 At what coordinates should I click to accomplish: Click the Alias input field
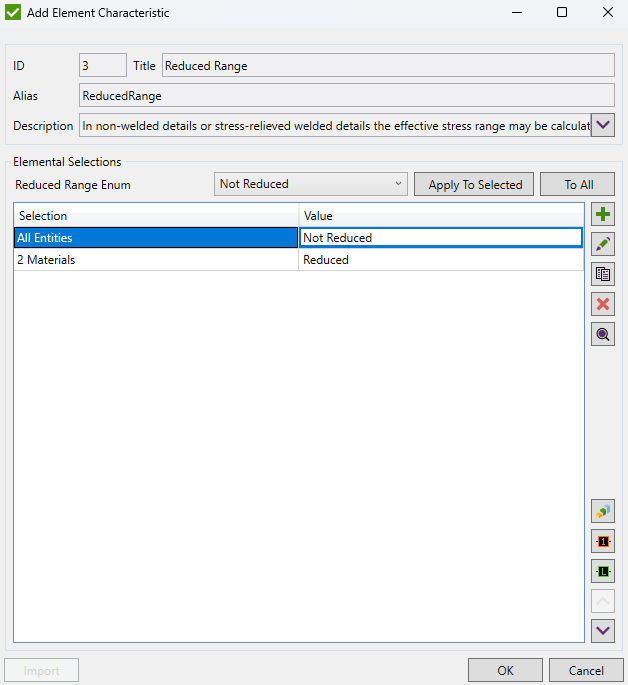(x=346, y=96)
